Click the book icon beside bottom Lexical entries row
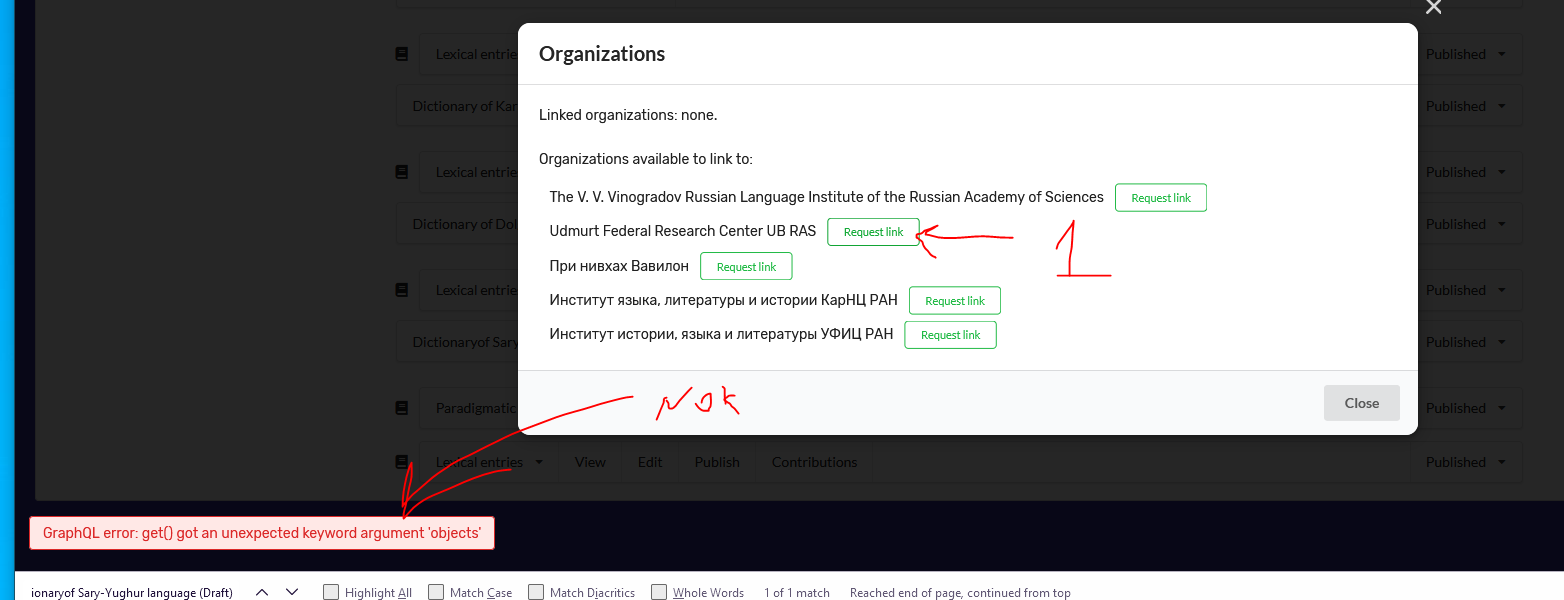Image resolution: width=1564 pixels, height=600 pixels. tap(401, 462)
